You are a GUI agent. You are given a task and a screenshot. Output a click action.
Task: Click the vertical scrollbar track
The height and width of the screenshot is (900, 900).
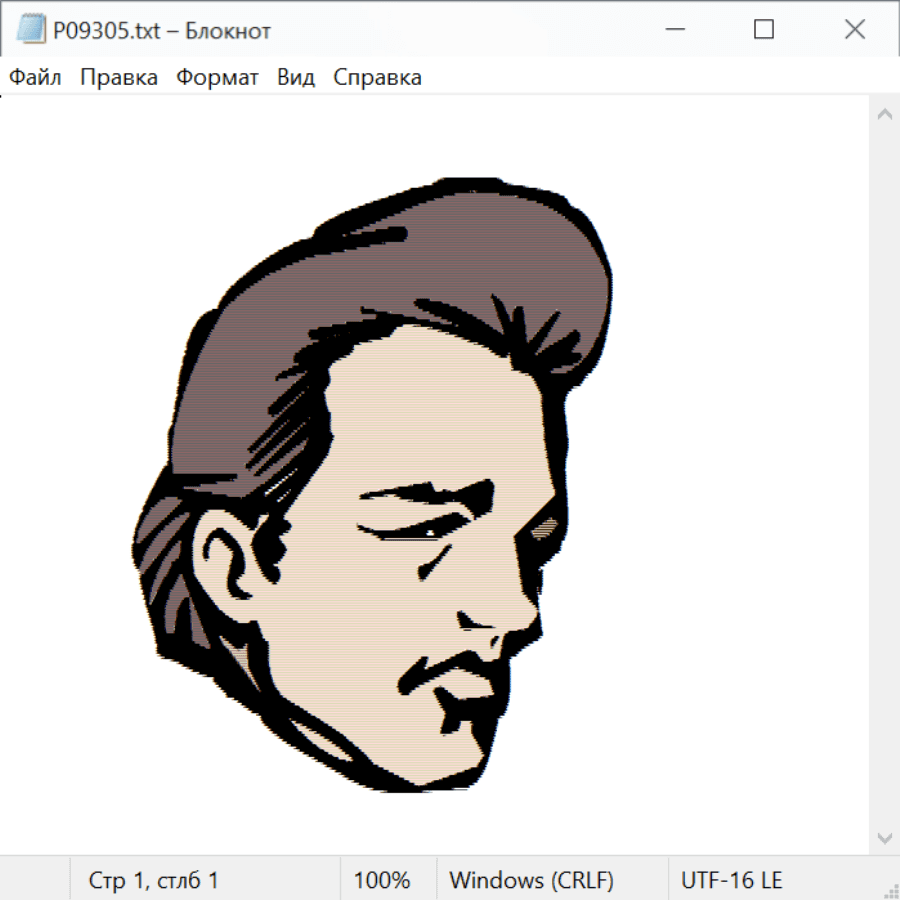[x=884, y=475]
